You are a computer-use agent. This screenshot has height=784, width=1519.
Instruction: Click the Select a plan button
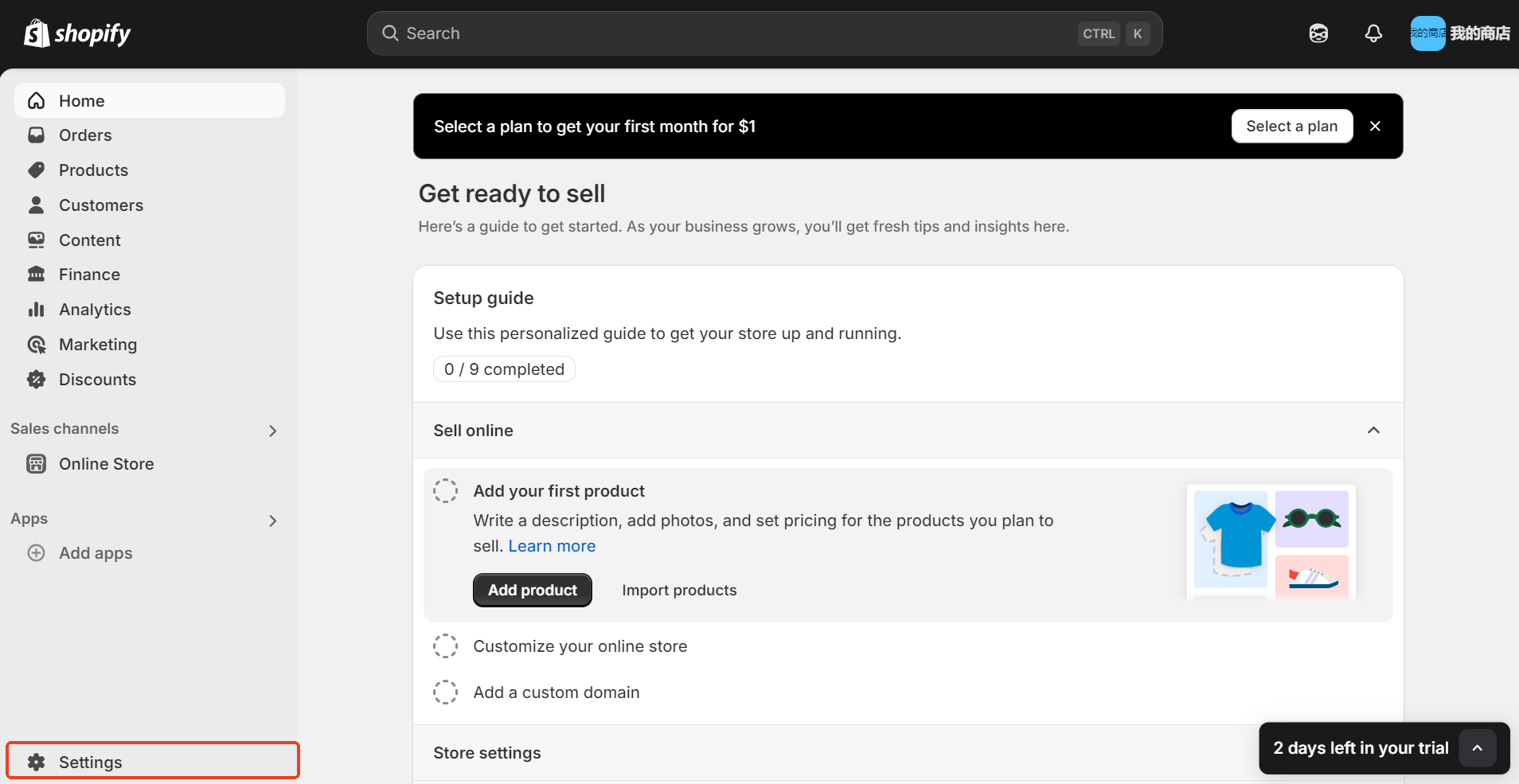tap(1291, 126)
